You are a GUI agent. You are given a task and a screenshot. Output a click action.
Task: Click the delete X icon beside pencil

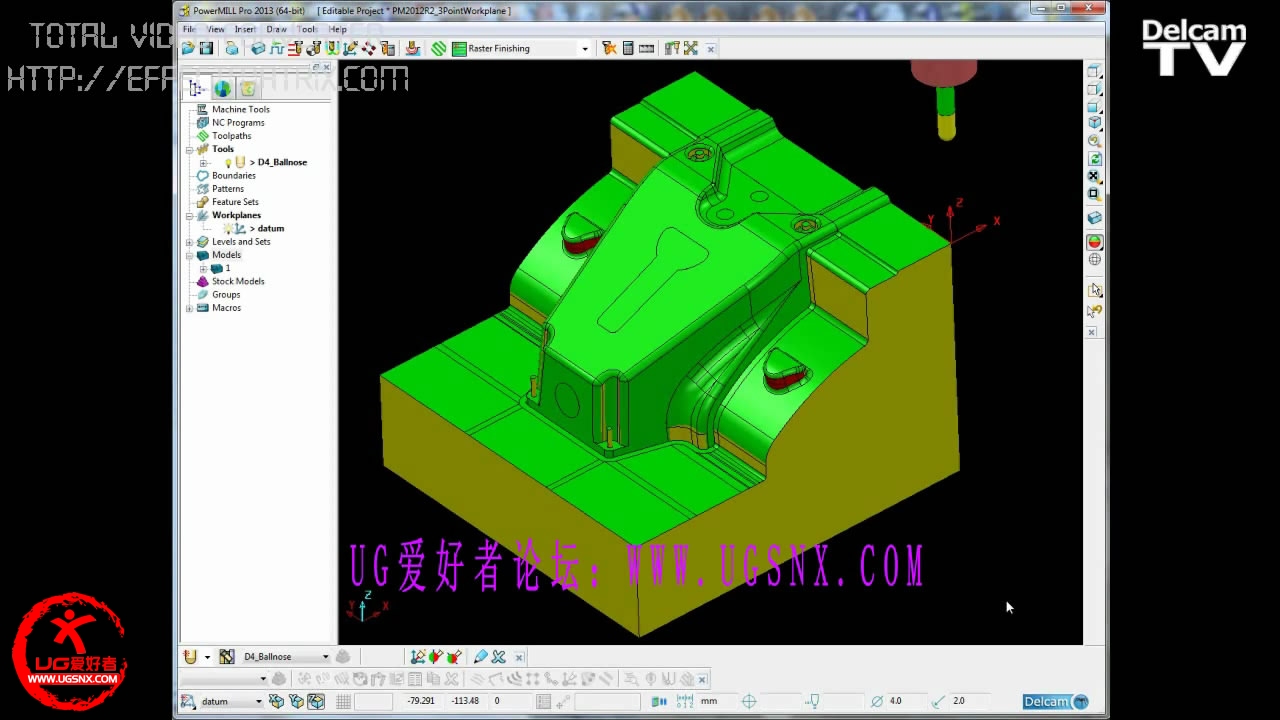(x=499, y=657)
